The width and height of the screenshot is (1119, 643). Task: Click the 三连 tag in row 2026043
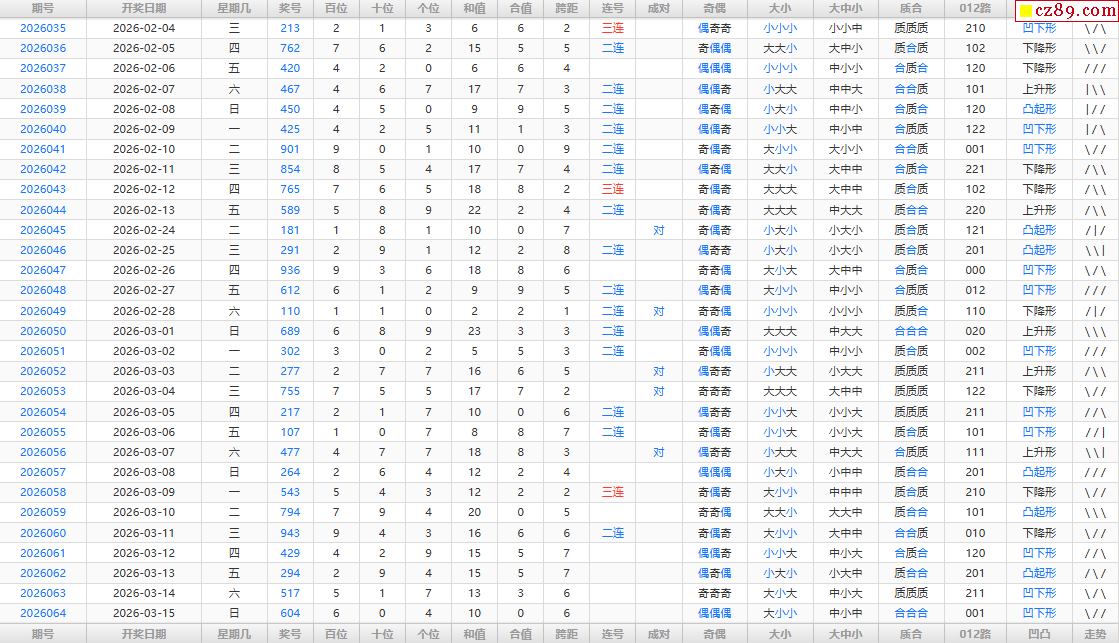pos(612,189)
